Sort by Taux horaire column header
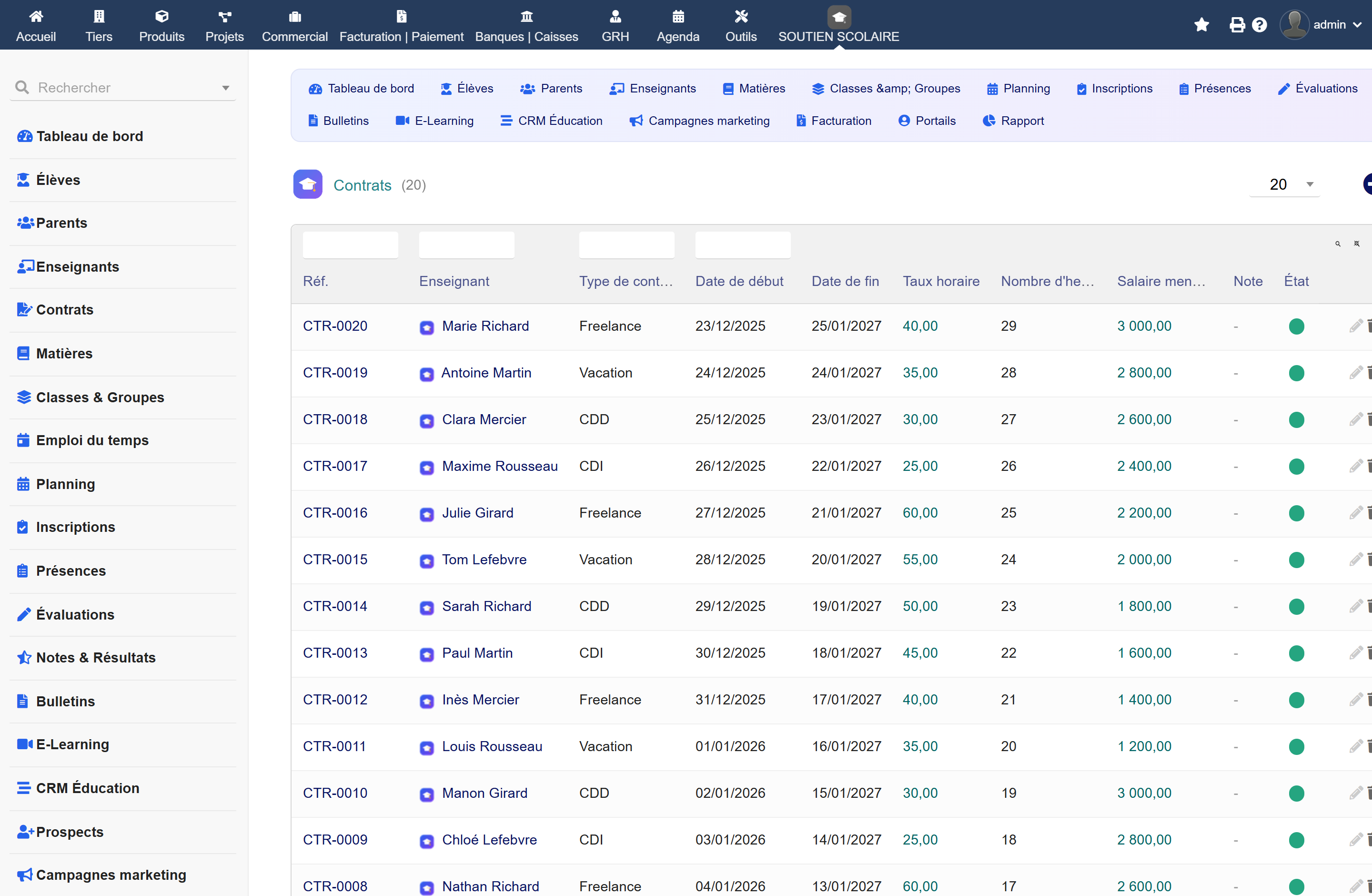 click(941, 281)
